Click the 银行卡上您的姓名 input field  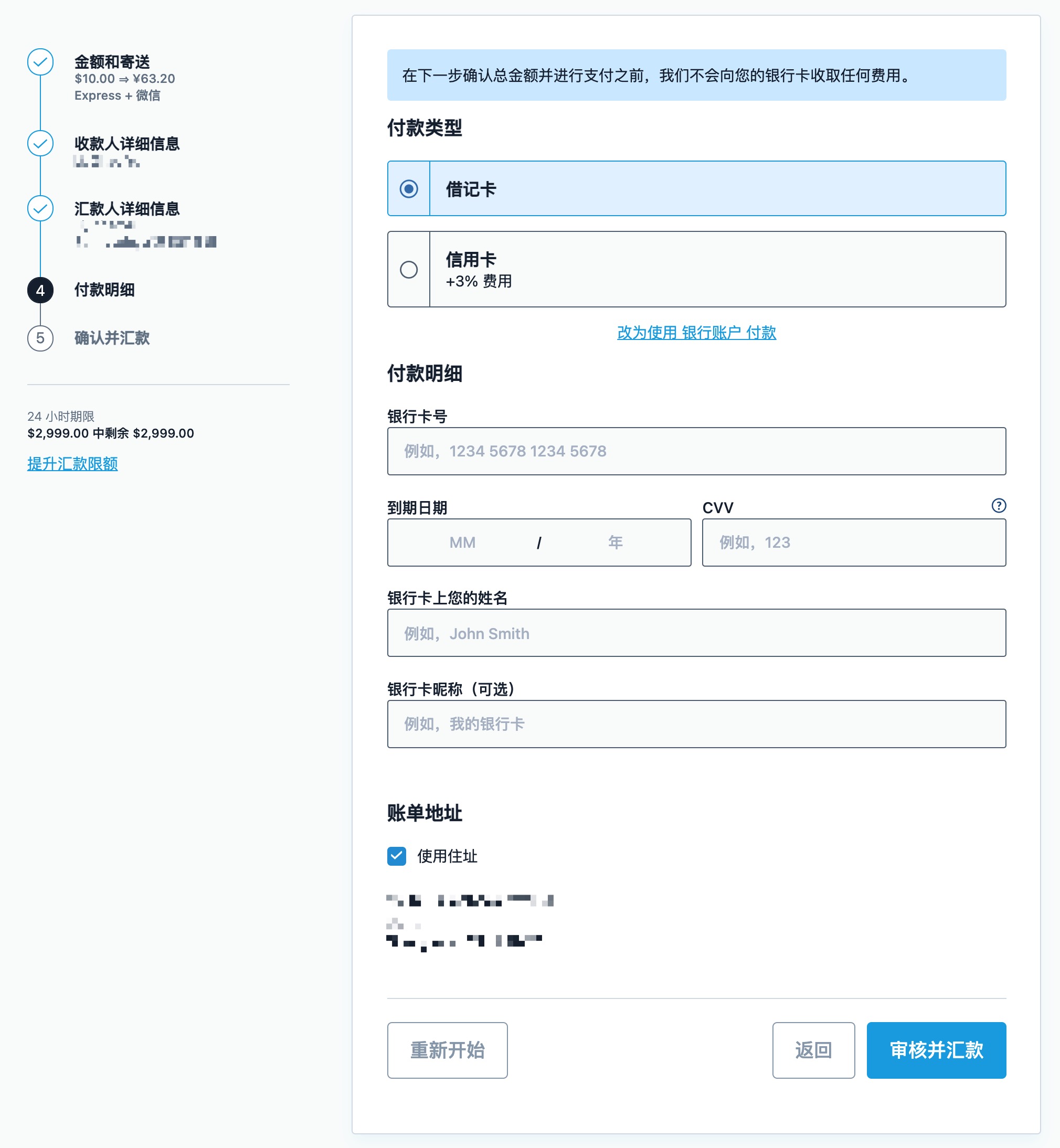(x=696, y=633)
